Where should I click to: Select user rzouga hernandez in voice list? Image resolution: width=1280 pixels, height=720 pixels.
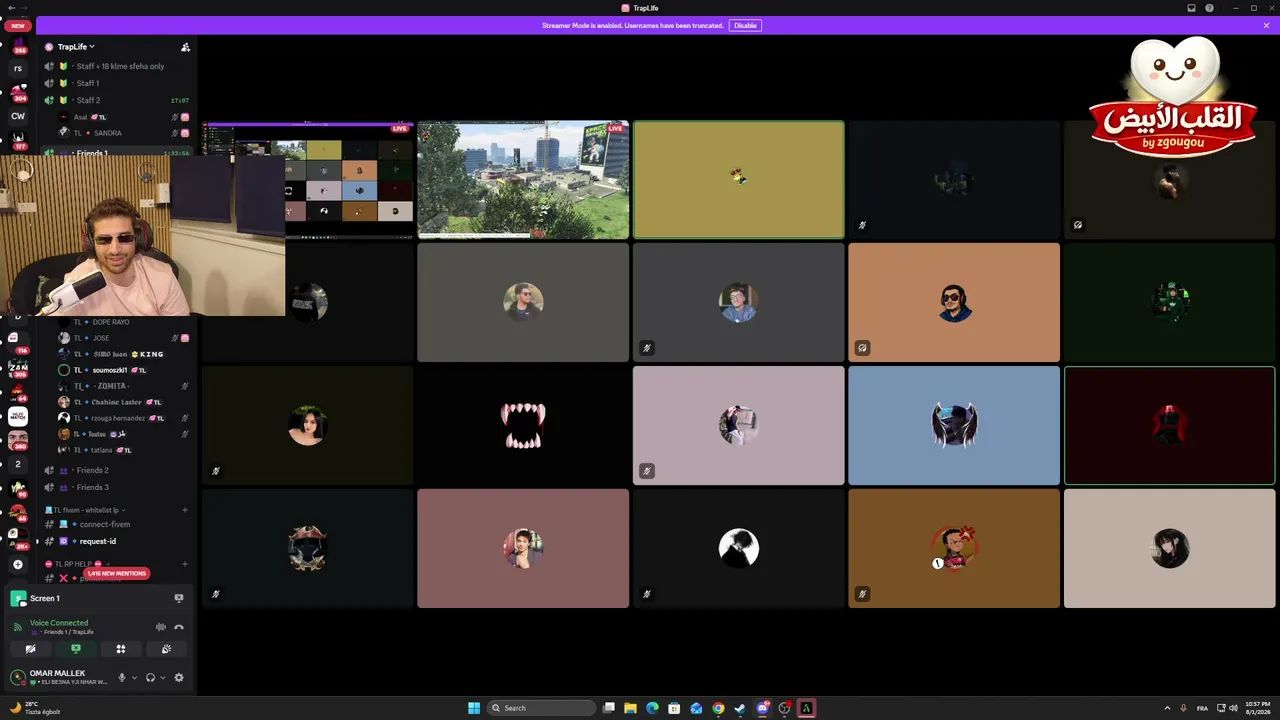point(120,418)
